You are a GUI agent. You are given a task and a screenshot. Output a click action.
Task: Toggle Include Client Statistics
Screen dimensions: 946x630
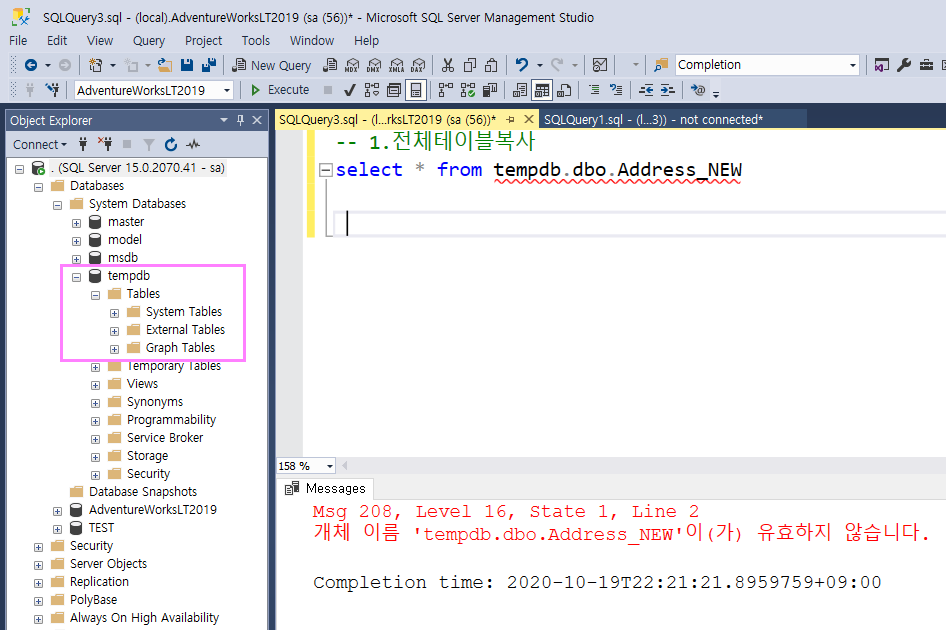click(x=490, y=91)
